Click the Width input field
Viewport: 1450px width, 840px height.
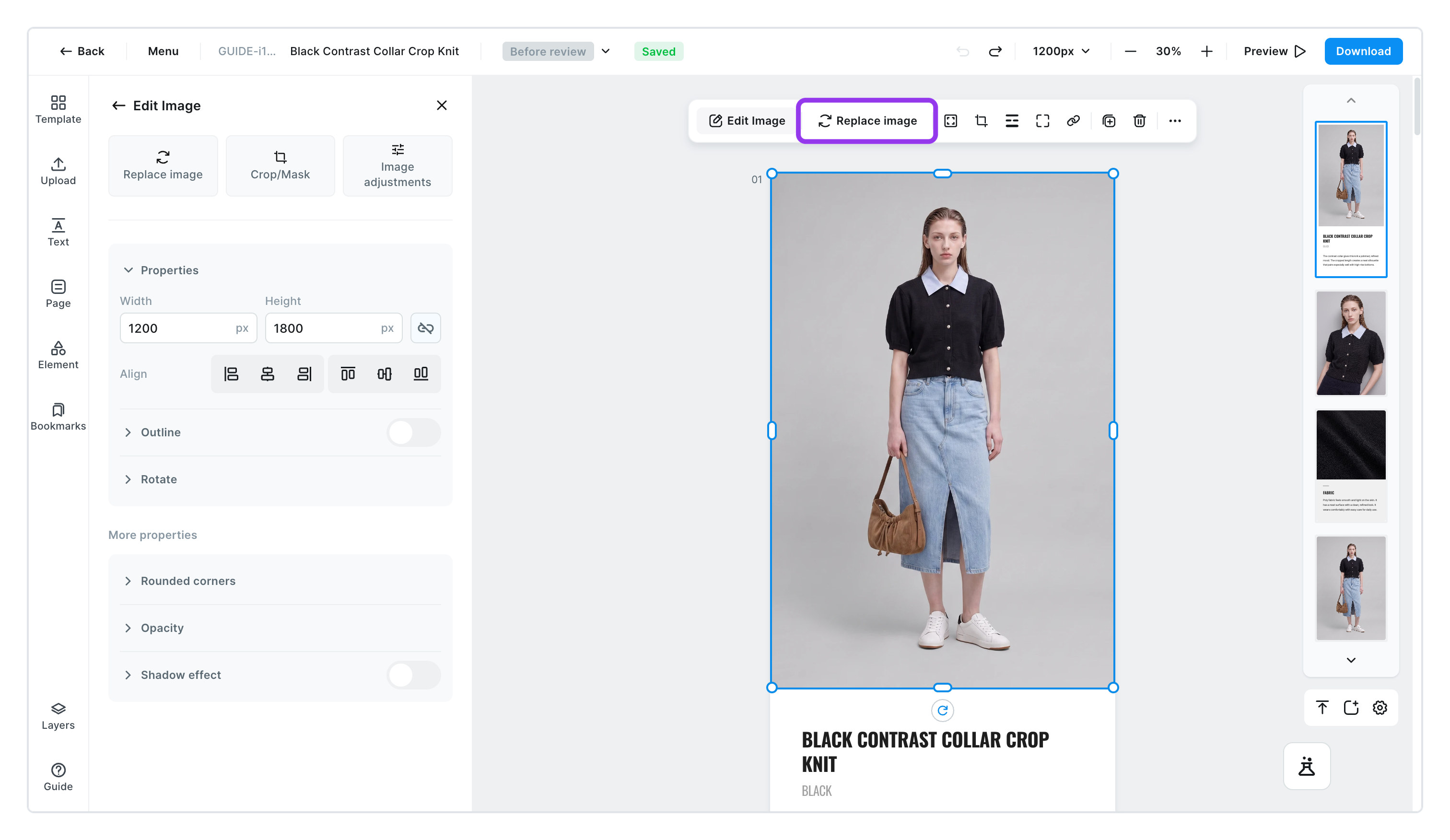click(188, 328)
